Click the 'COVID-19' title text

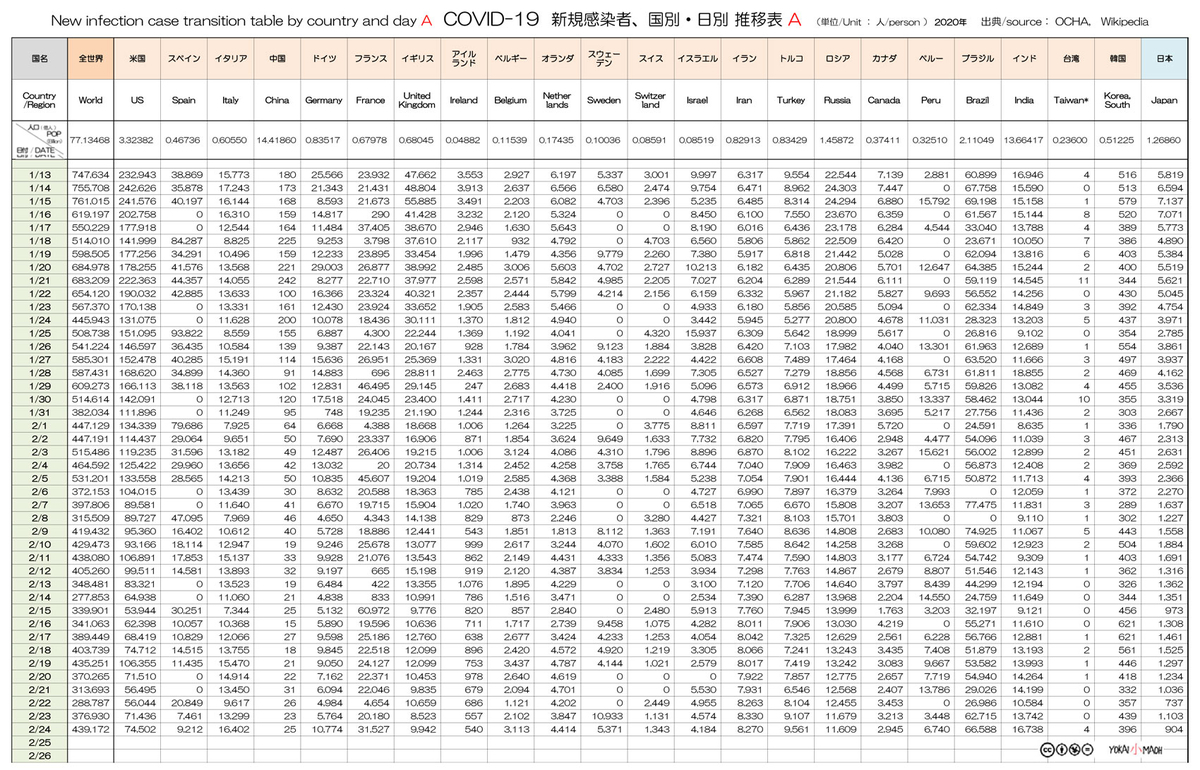click(491, 18)
